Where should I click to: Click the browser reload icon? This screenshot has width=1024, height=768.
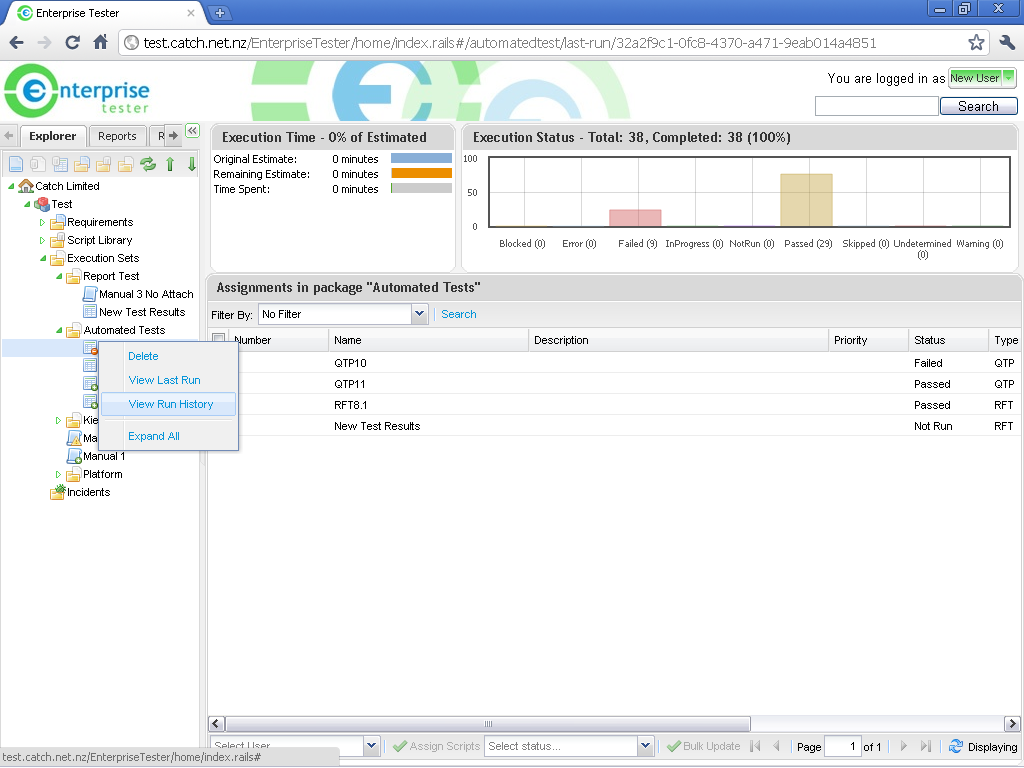(x=72, y=43)
